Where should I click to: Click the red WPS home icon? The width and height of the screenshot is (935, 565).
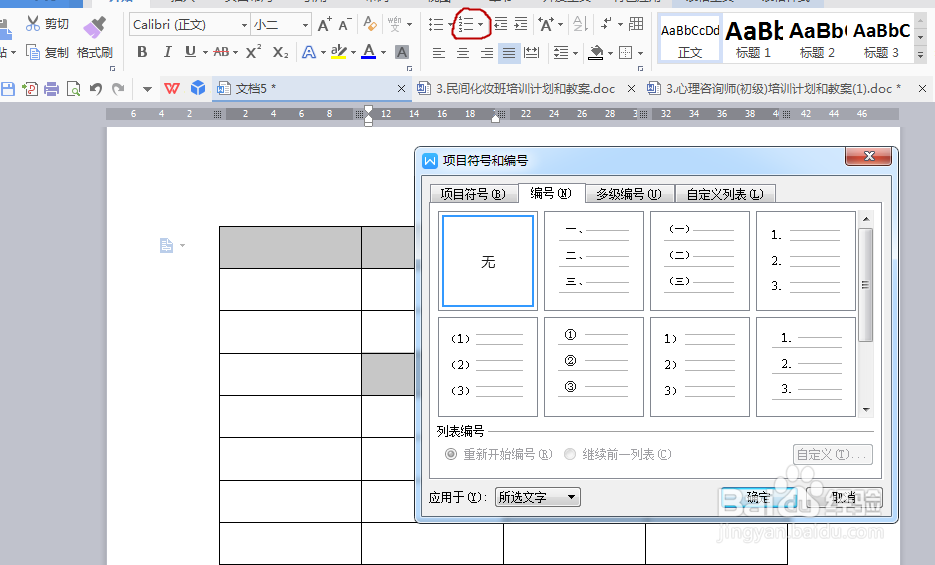pyautogui.click(x=172, y=89)
